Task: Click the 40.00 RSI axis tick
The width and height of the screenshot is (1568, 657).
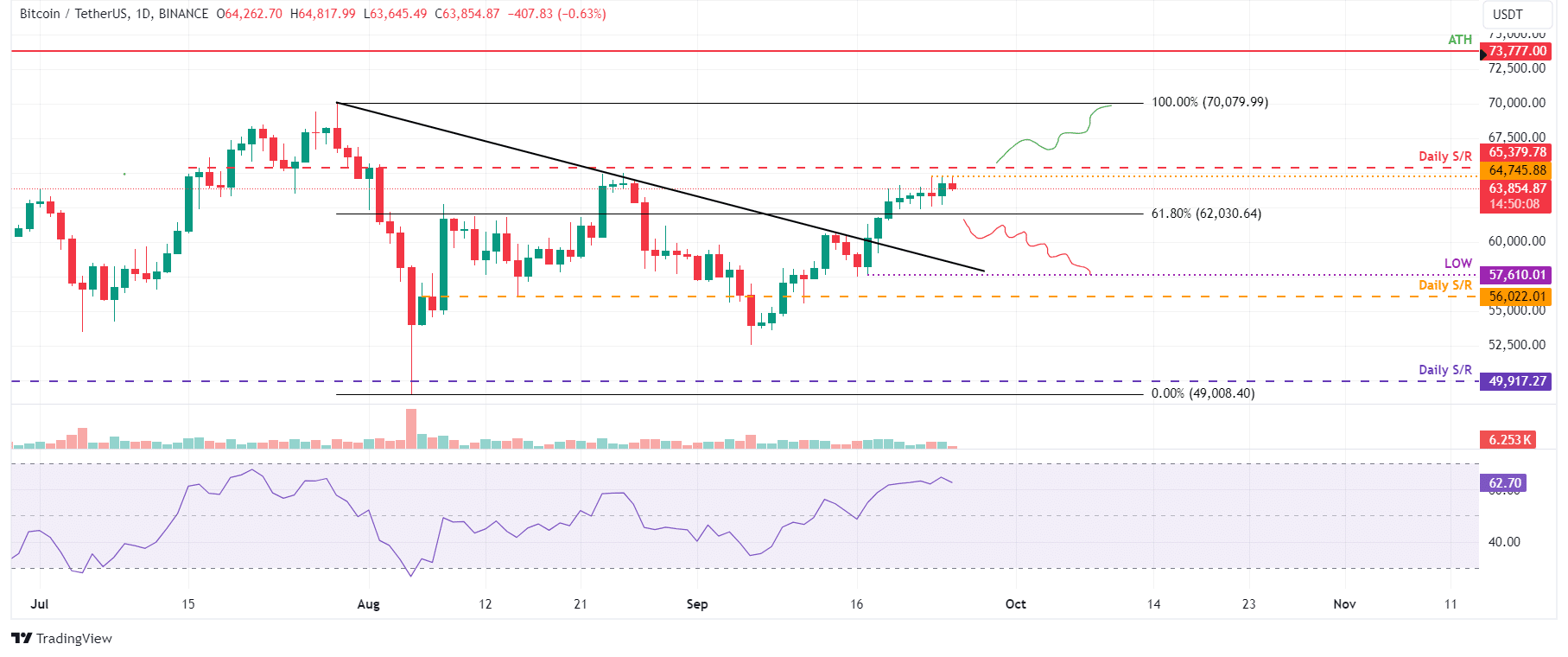Action: click(x=1504, y=542)
